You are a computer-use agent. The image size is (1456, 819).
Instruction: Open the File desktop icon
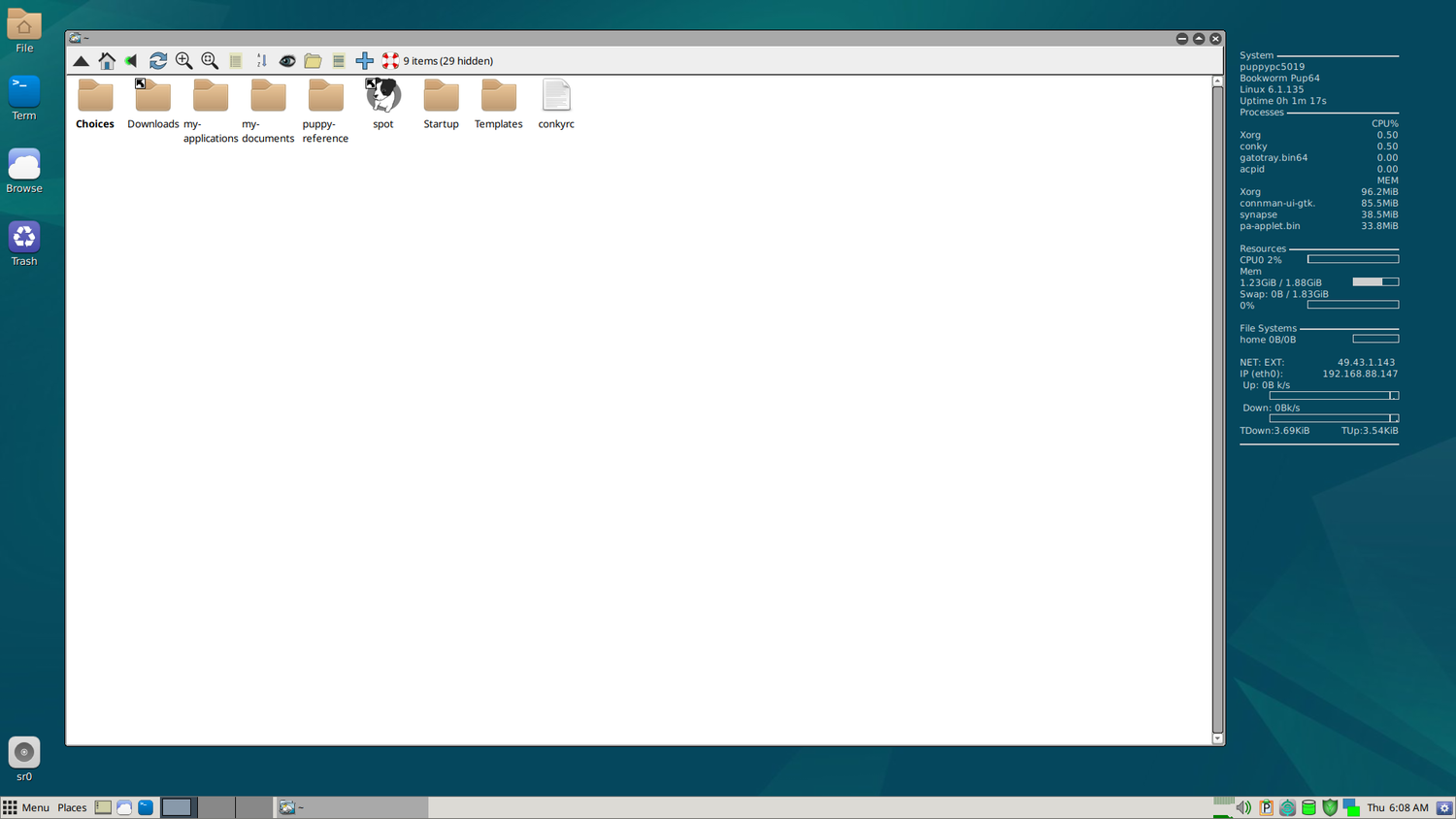pos(24,30)
